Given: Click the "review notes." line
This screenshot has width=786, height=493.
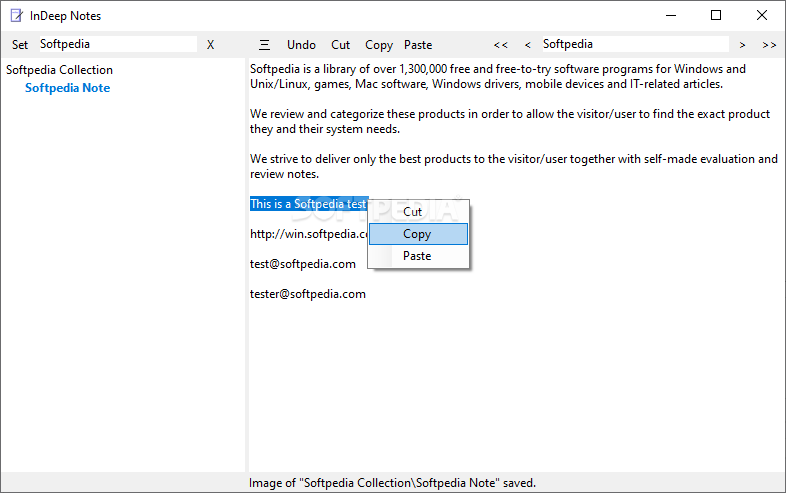Looking at the screenshot, I should pos(284,174).
